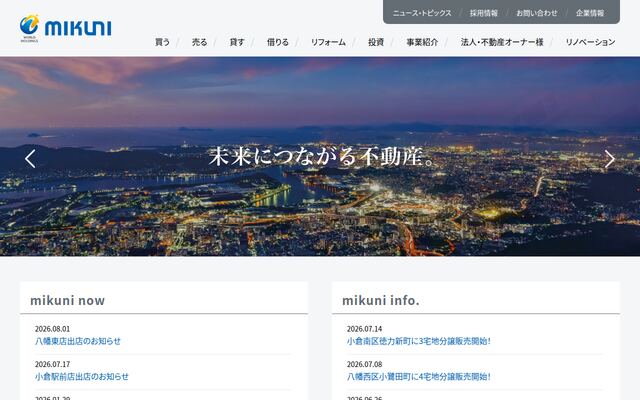
Task: Select 売る in main navigation
Action: tap(200, 42)
